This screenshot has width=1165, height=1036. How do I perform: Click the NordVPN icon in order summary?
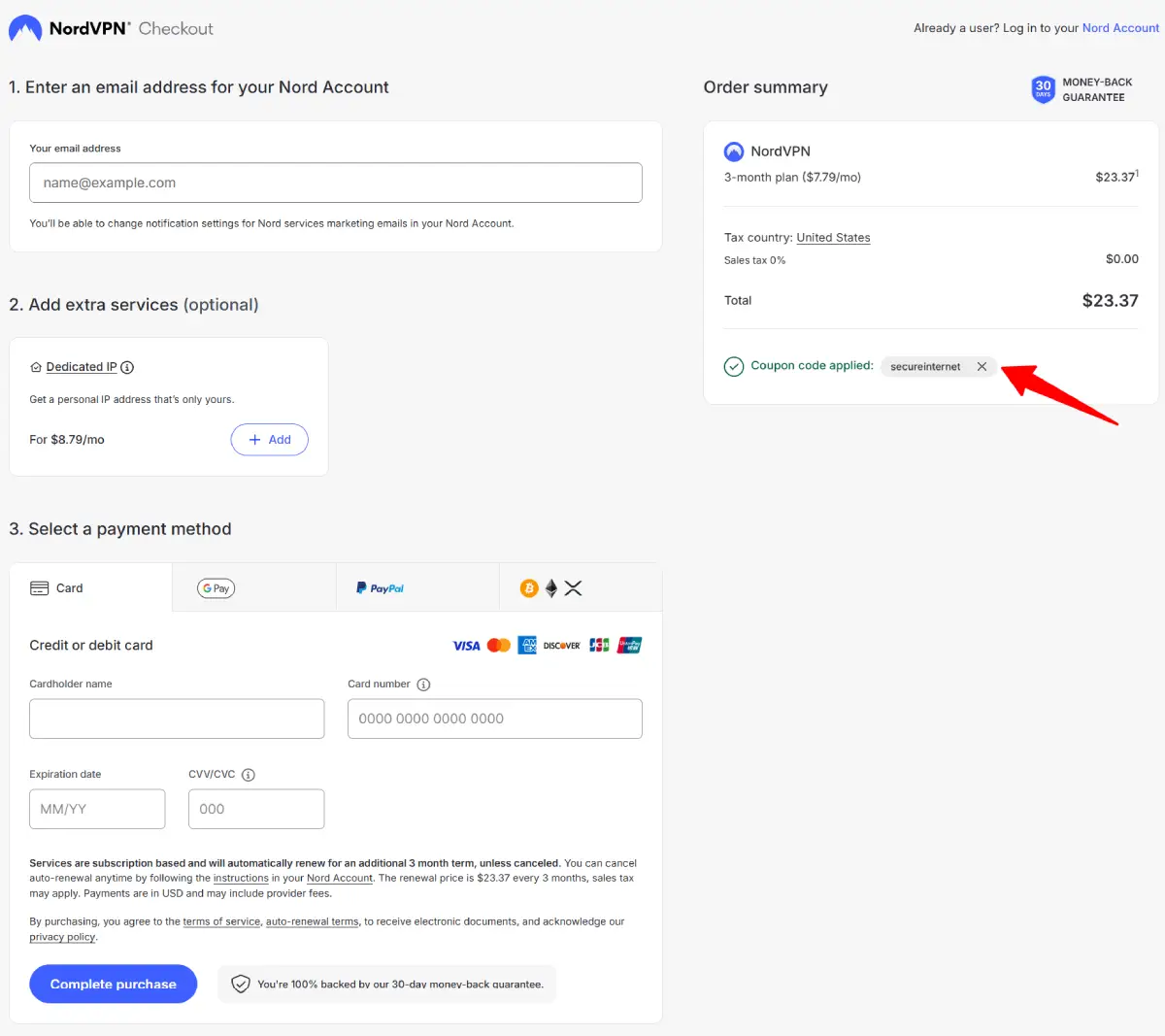(734, 151)
